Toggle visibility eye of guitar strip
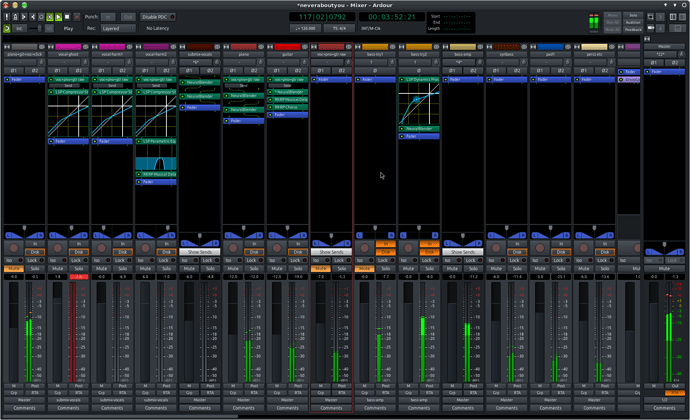690x420 pixels. click(305, 47)
